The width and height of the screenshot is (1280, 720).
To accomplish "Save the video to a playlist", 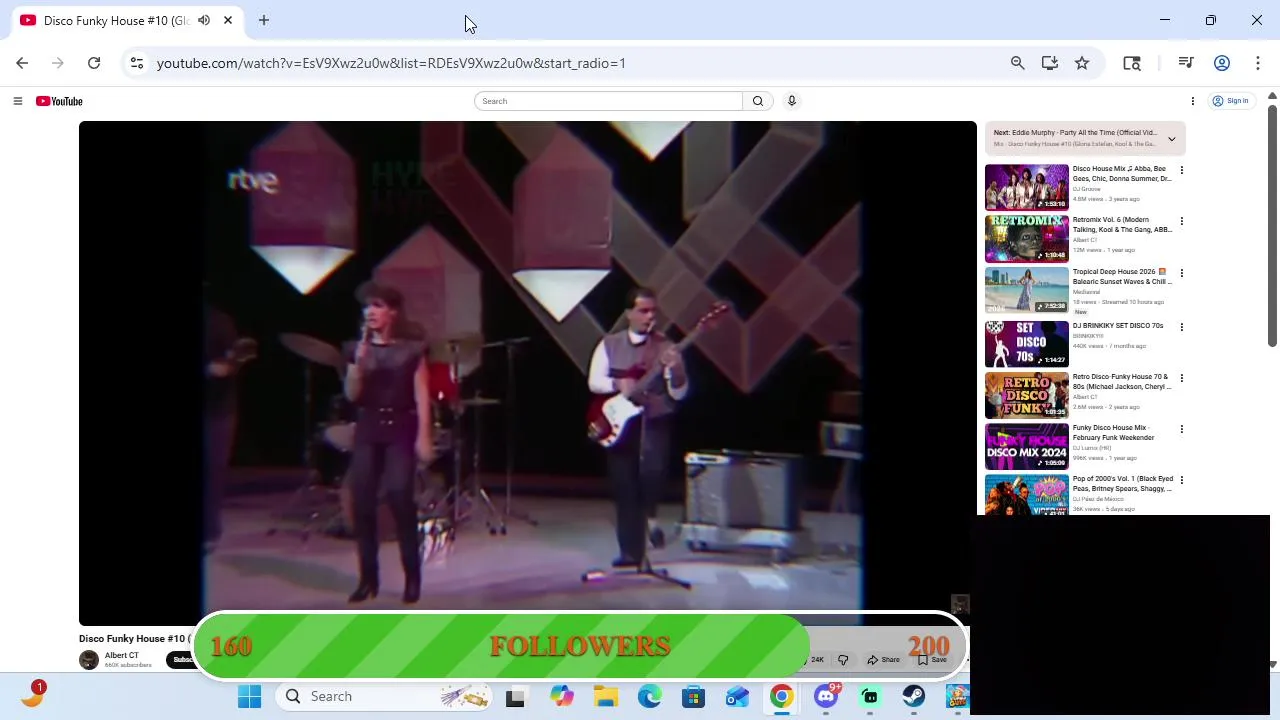I will pos(932,660).
